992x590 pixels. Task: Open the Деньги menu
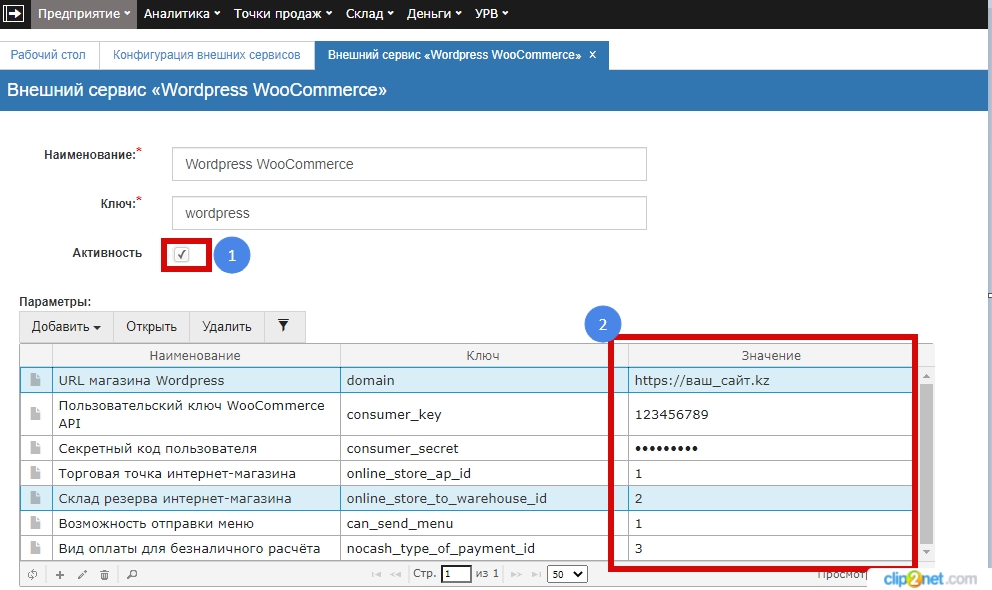click(x=434, y=14)
